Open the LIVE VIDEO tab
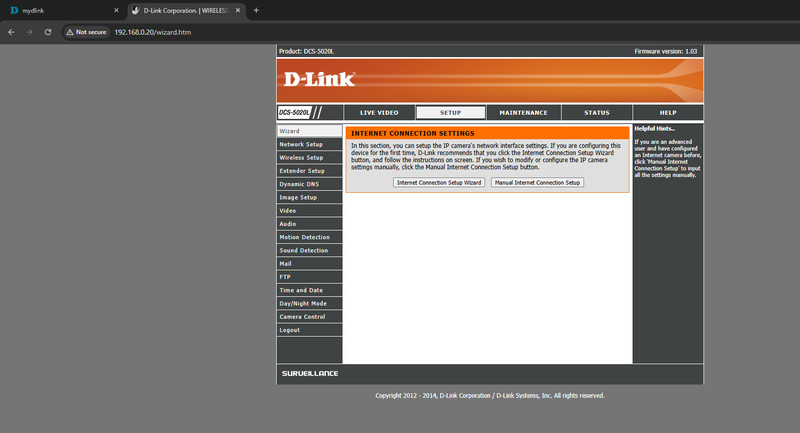The image size is (800, 433). coord(379,113)
